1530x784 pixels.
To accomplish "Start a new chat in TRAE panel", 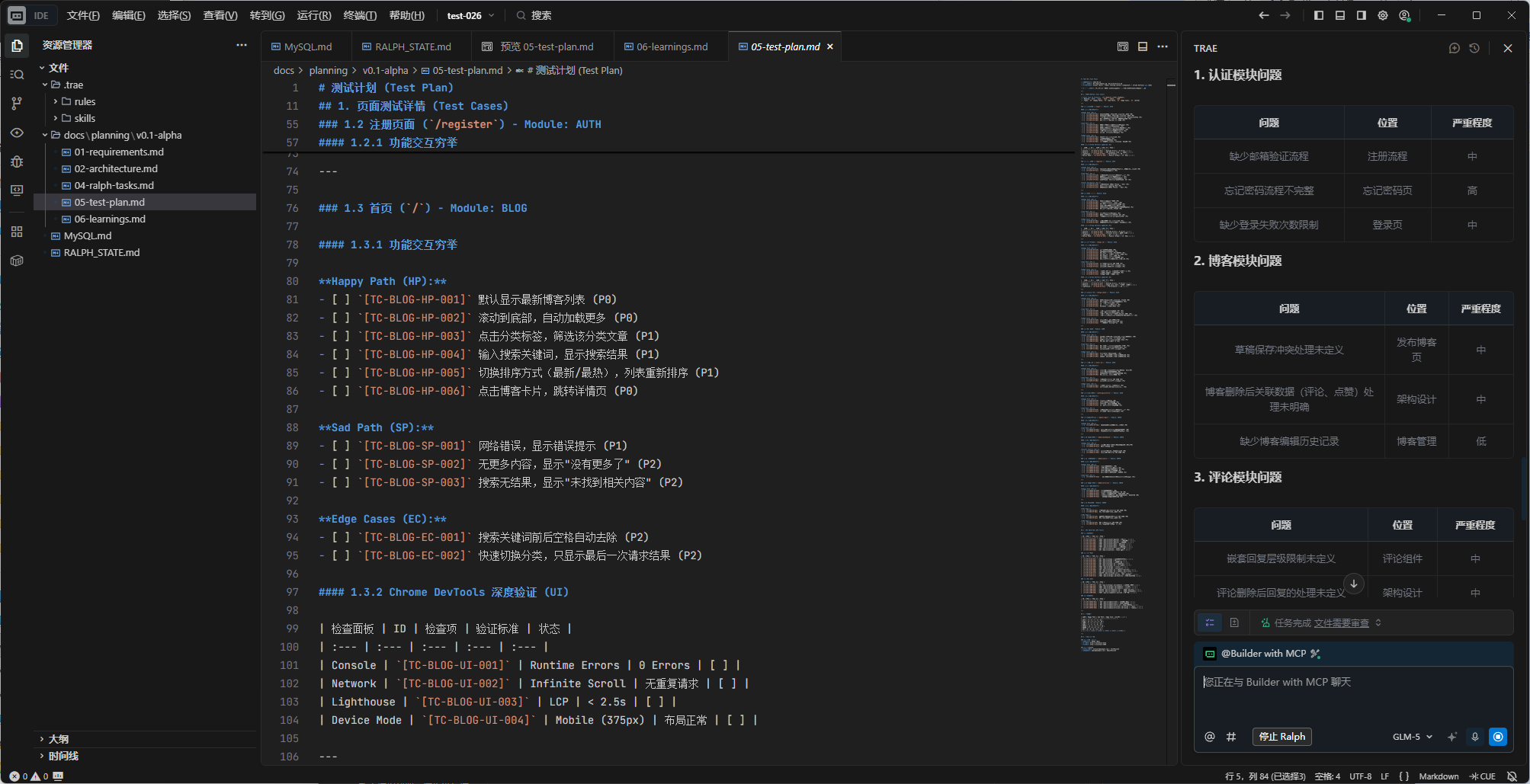I will [x=1454, y=48].
